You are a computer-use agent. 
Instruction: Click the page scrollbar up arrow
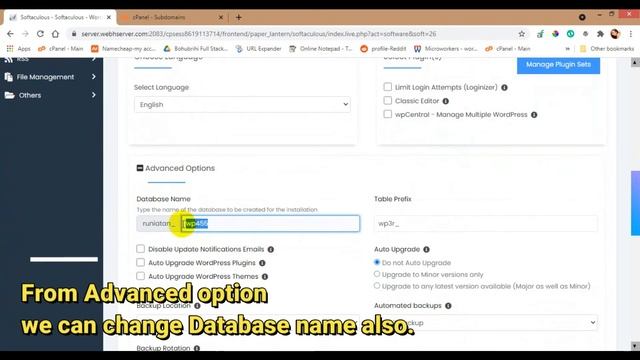[x=635, y=62]
